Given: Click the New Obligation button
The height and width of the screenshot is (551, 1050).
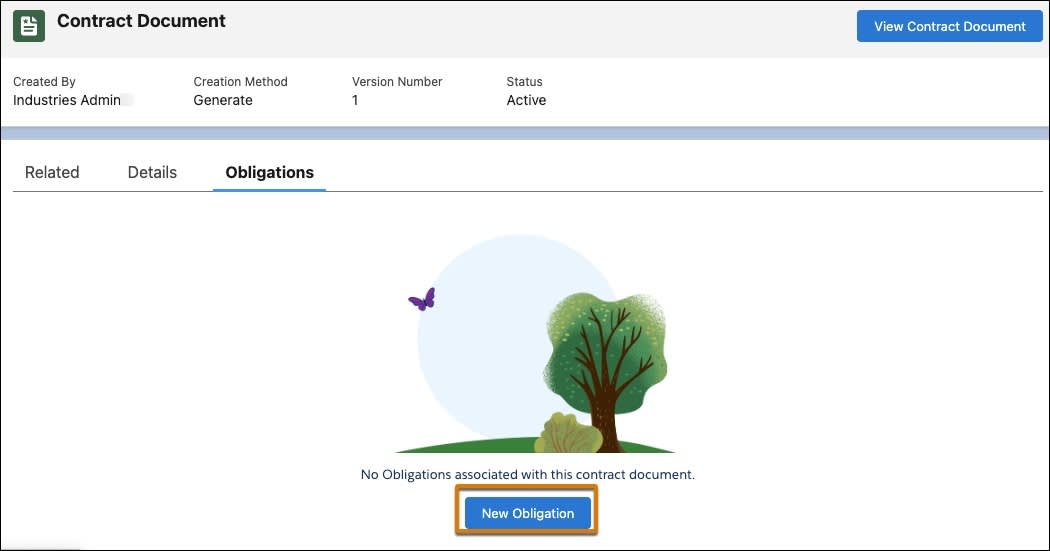Looking at the screenshot, I should pyautogui.click(x=528, y=513).
